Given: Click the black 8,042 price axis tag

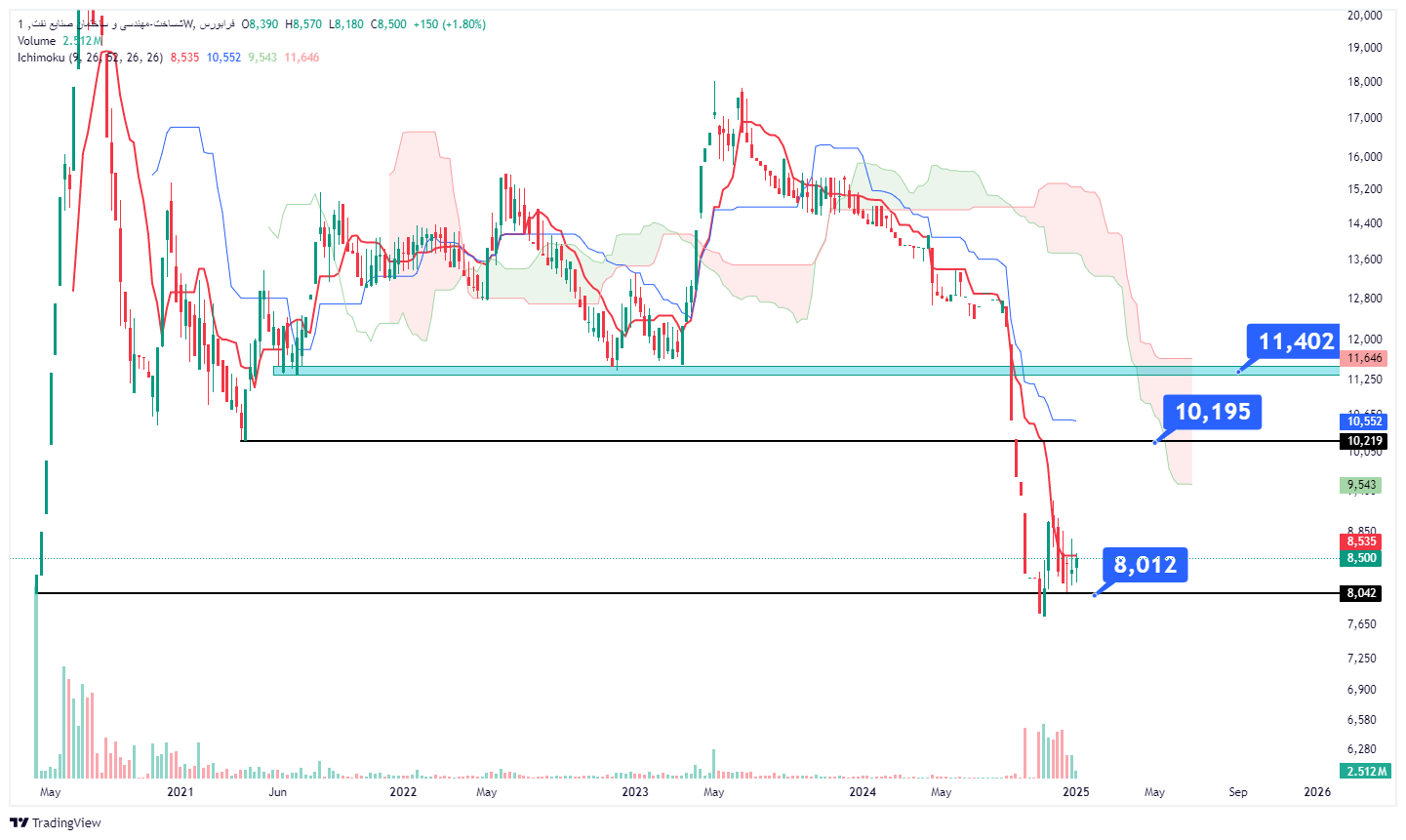Looking at the screenshot, I should click(1361, 593).
